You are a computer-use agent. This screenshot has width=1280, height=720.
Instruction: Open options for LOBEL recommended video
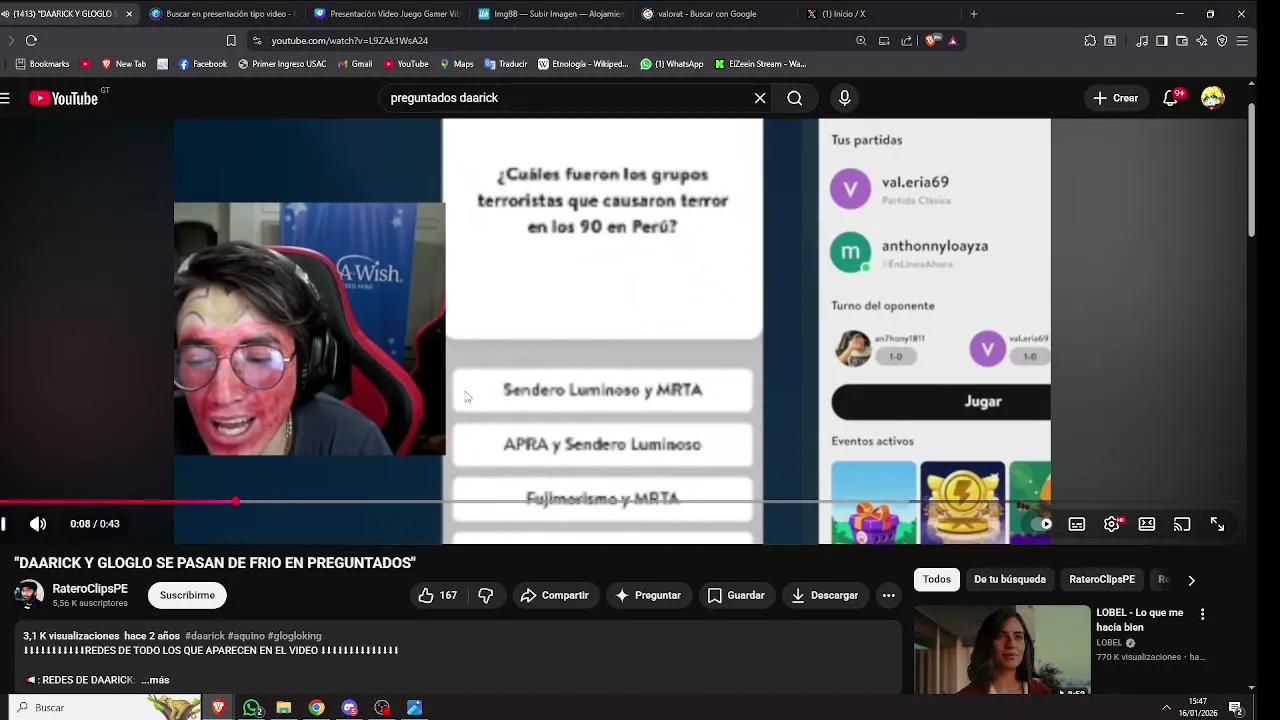pos(1203,614)
